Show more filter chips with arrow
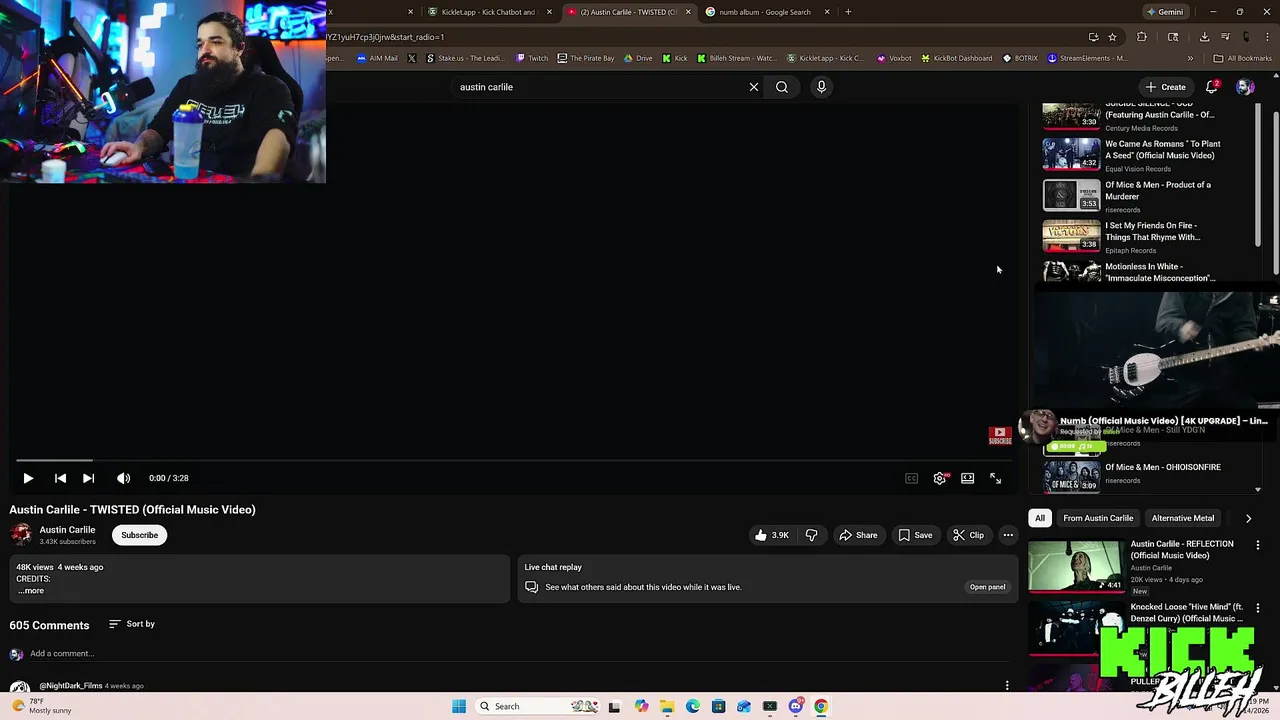 tap(1248, 518)
